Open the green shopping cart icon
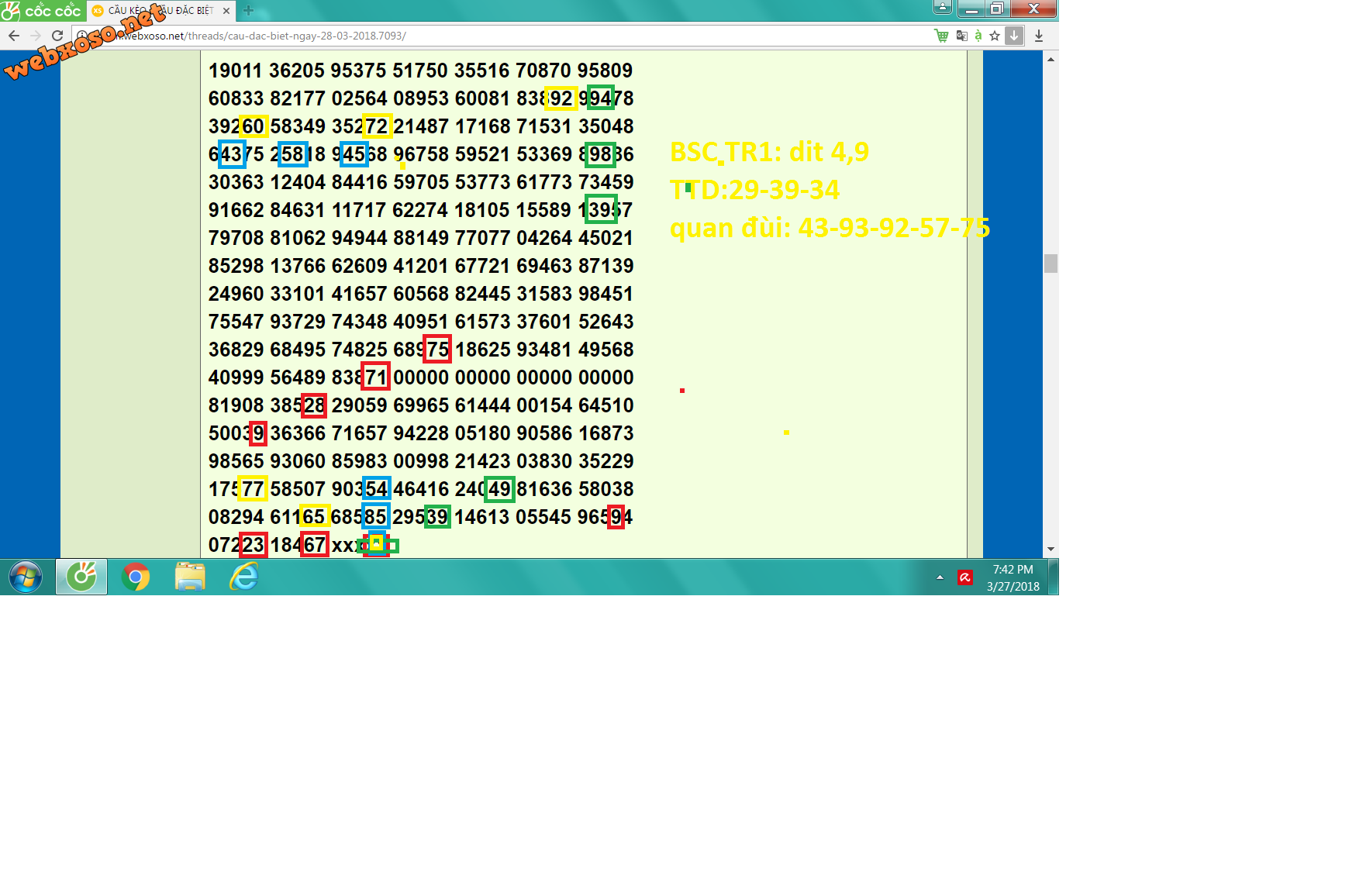Image resolution: width=1349 pixels, height=896 pixels. pos(941,36)
